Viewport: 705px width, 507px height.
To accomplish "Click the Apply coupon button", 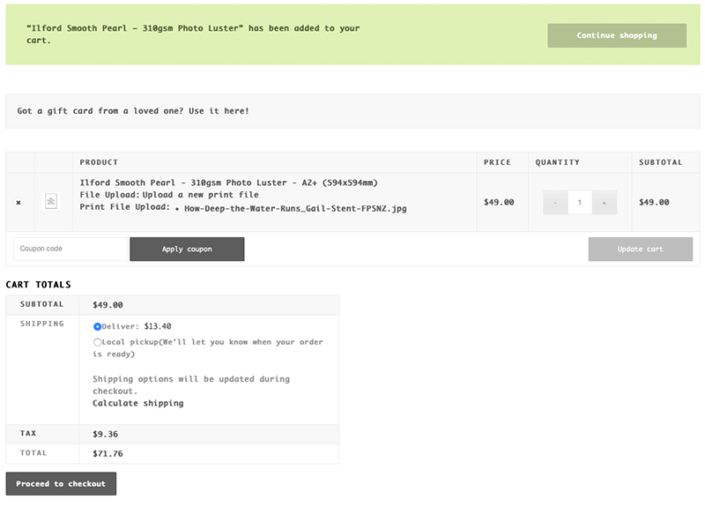I will (187, 249).
